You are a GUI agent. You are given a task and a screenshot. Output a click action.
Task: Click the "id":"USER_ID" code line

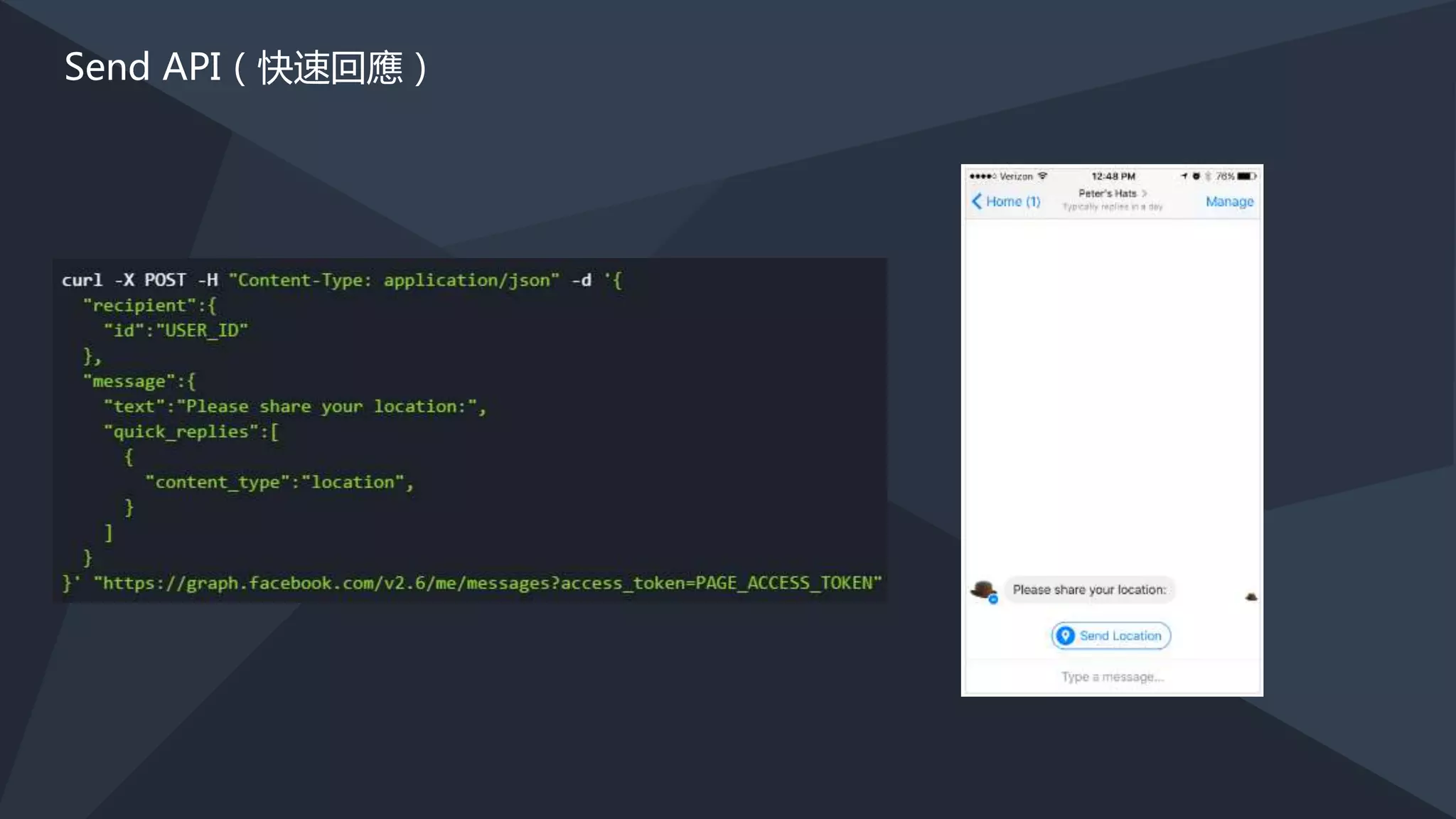tap(176, 331)
